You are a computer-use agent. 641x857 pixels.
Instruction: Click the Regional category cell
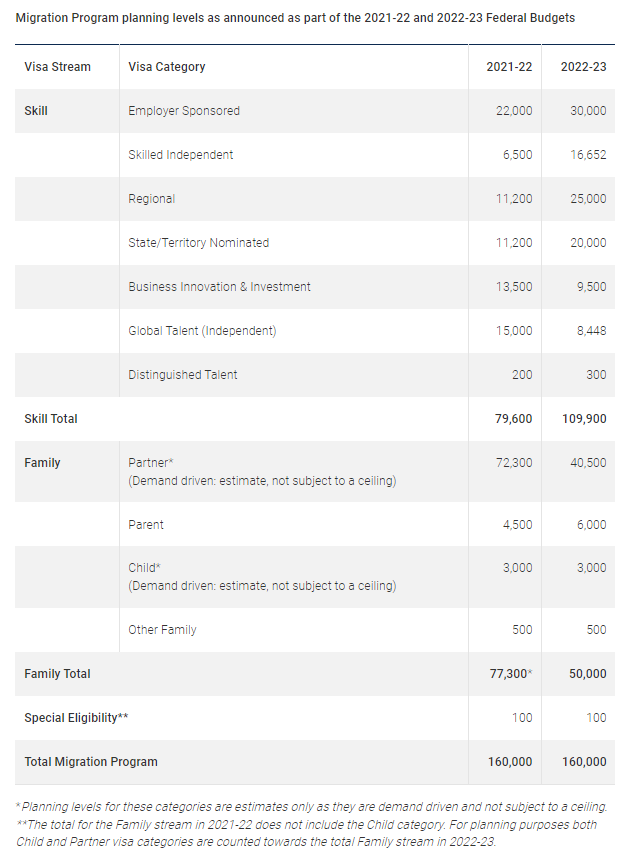tap(152, 199)
